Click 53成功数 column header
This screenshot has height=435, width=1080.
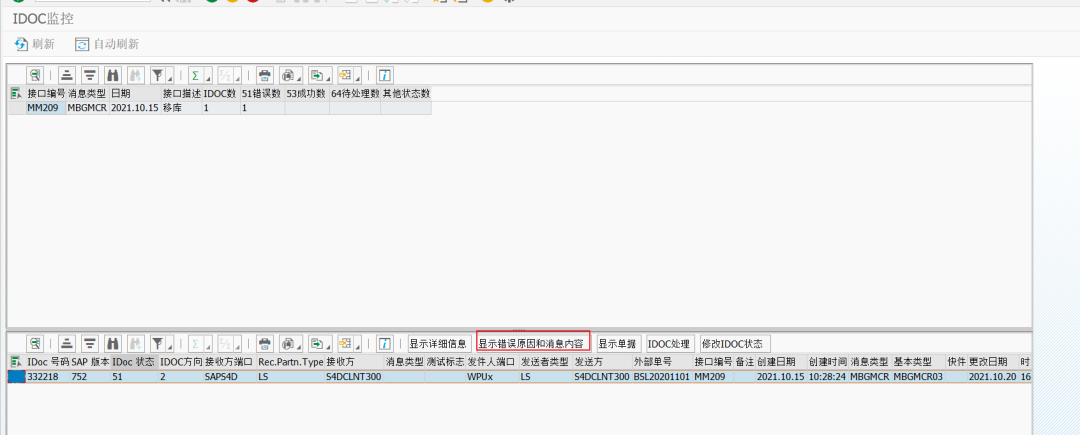pos(307,93)
